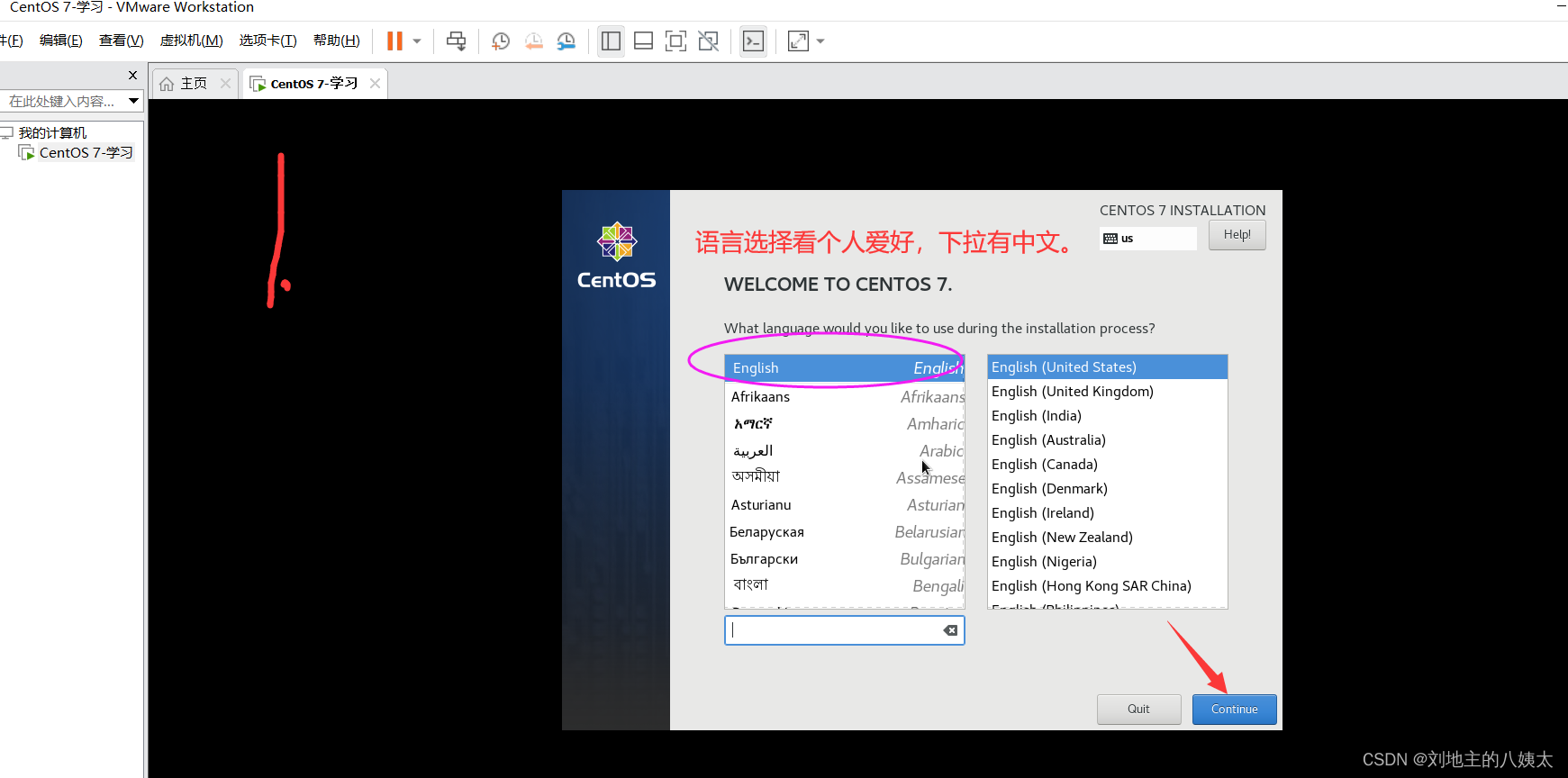The image size is (1568, 778).
Task: Click the Help! button
Action: 1237,235
